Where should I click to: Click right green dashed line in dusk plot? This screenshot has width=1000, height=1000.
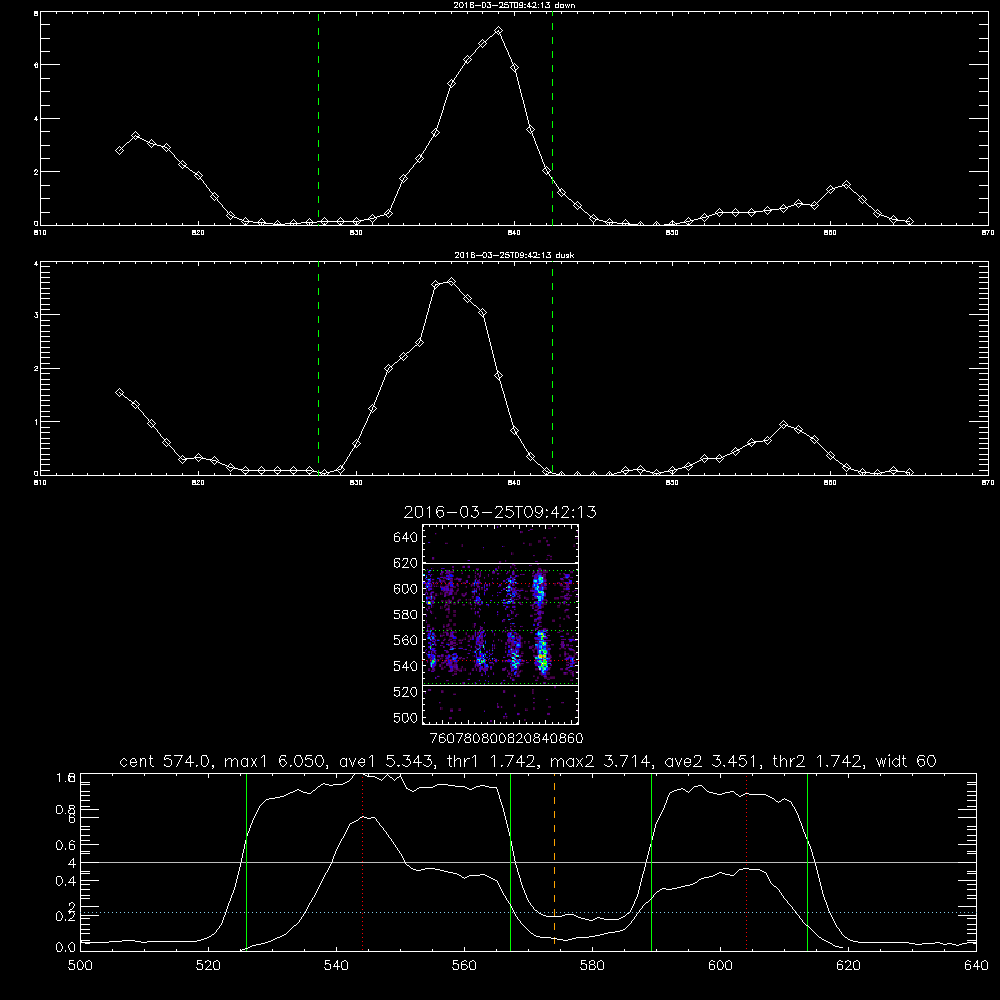(x=552, y=368)
